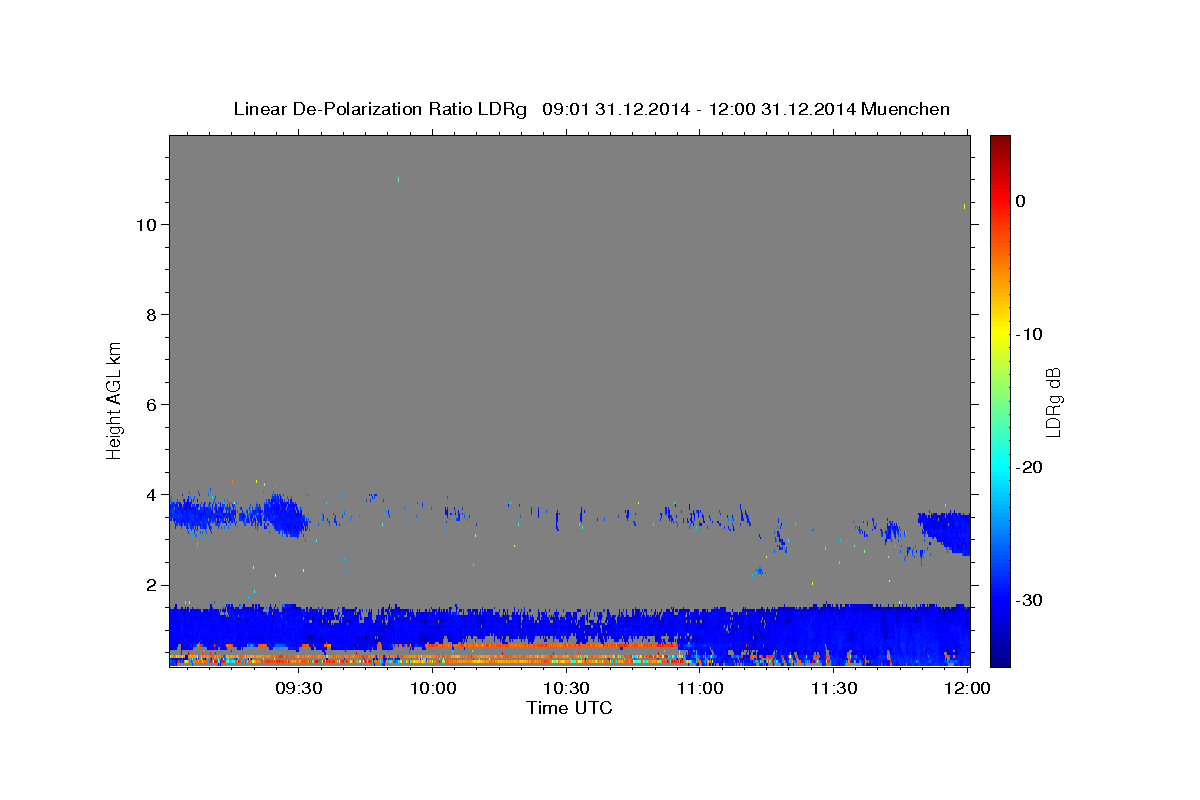Click the 'Height AGL km' axis label

pos(114,400)
